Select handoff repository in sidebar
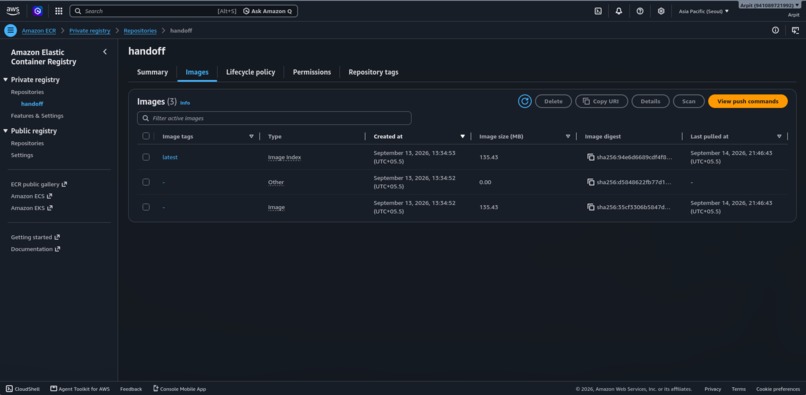Screen dimensions: 806x395 pos(32,104)
